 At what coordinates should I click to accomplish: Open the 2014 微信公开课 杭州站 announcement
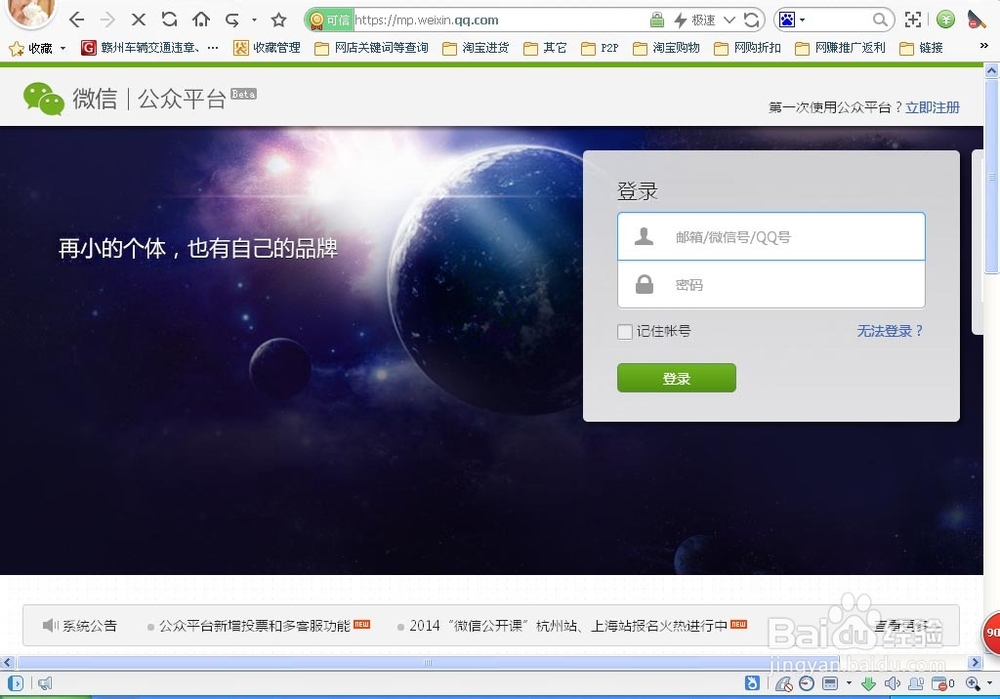point(568,626)
